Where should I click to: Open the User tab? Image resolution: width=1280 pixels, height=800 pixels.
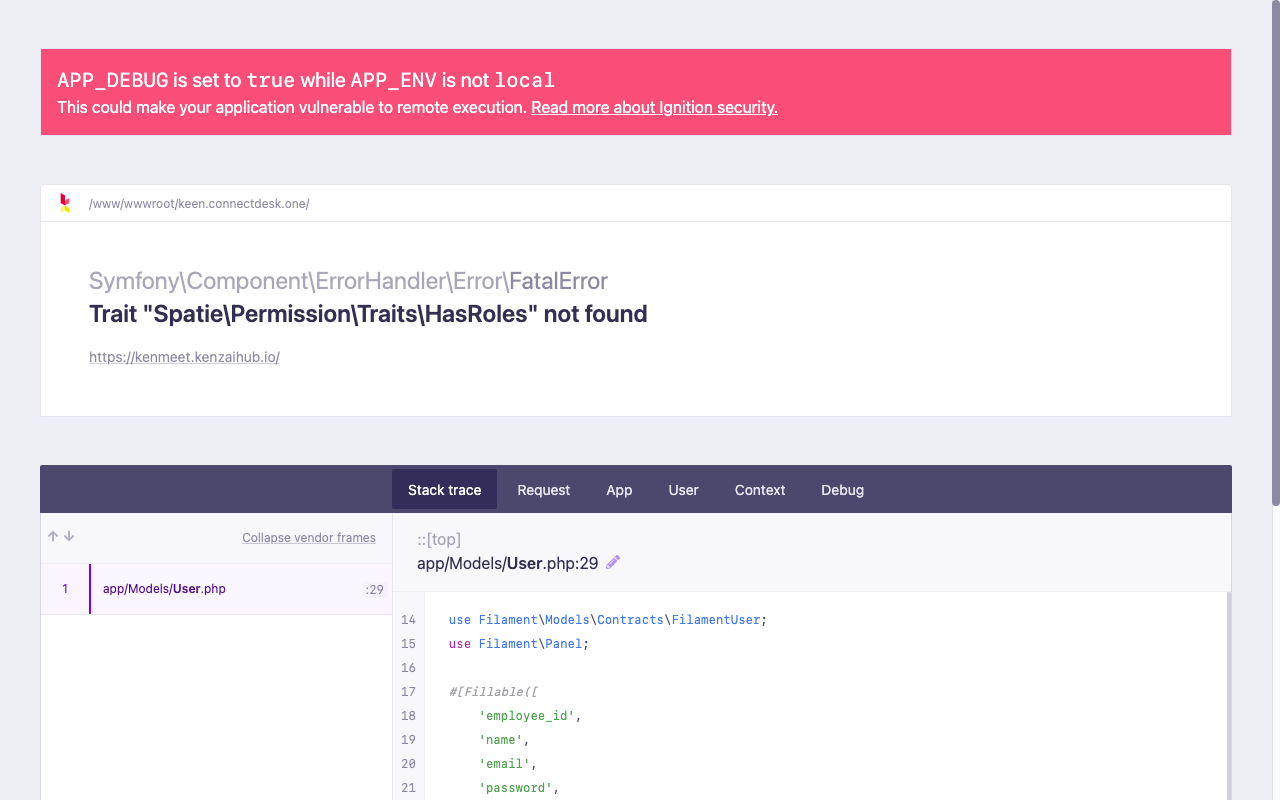(683, 489)
